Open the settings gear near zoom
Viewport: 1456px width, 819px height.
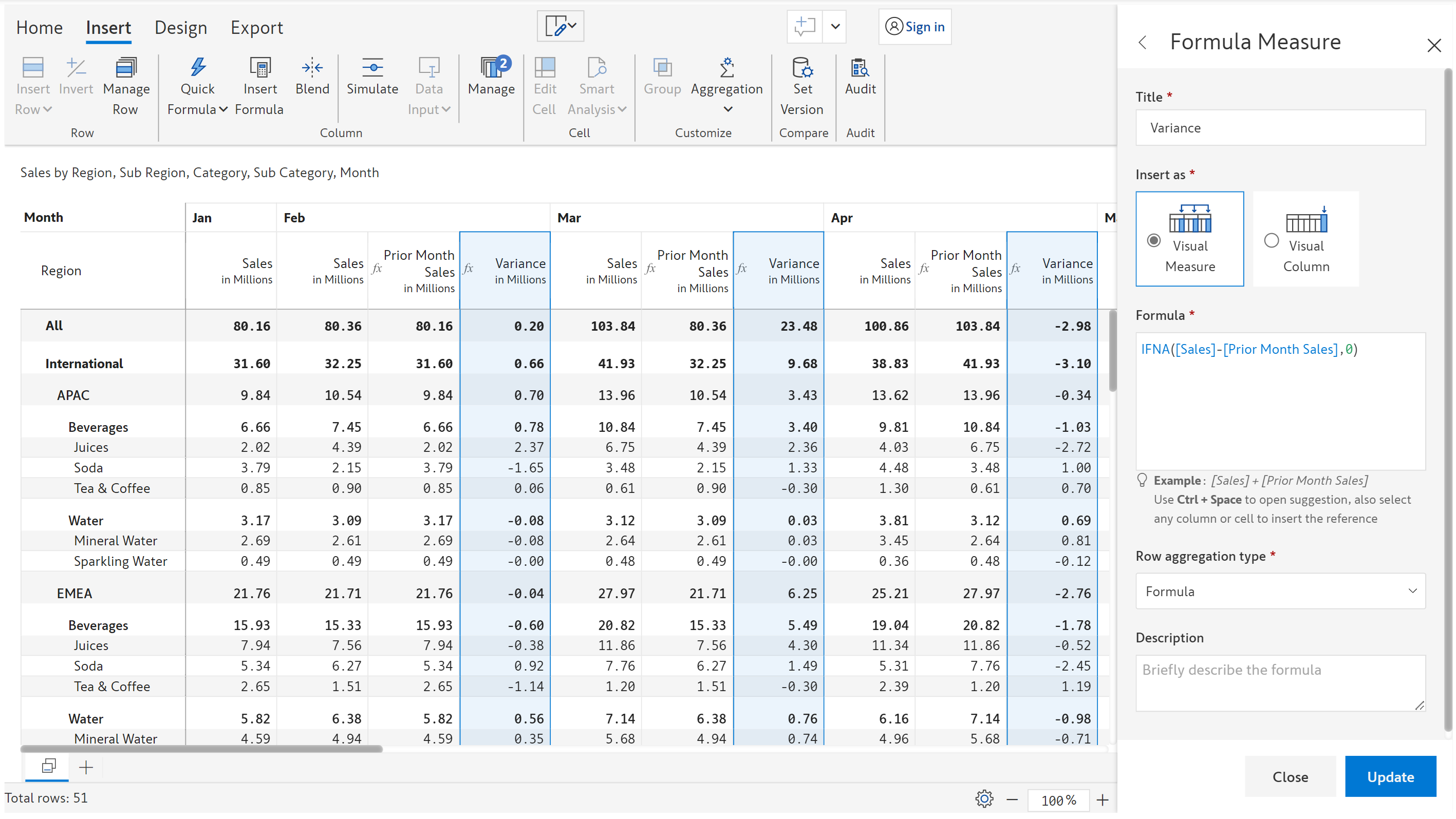[984, 798]
